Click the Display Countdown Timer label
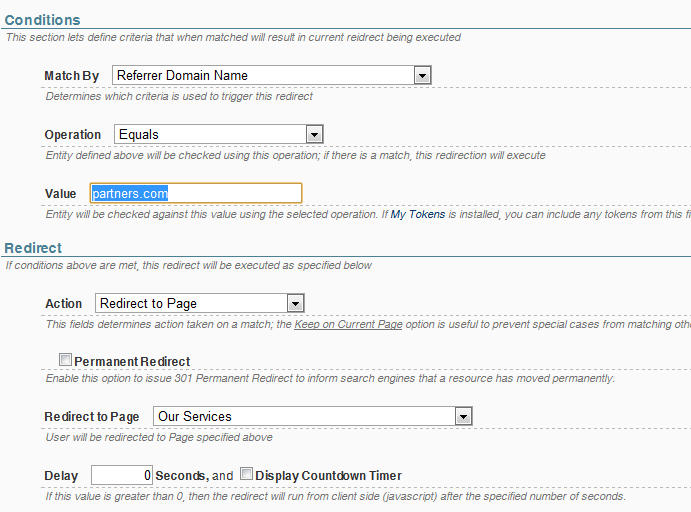 [328, 476]
